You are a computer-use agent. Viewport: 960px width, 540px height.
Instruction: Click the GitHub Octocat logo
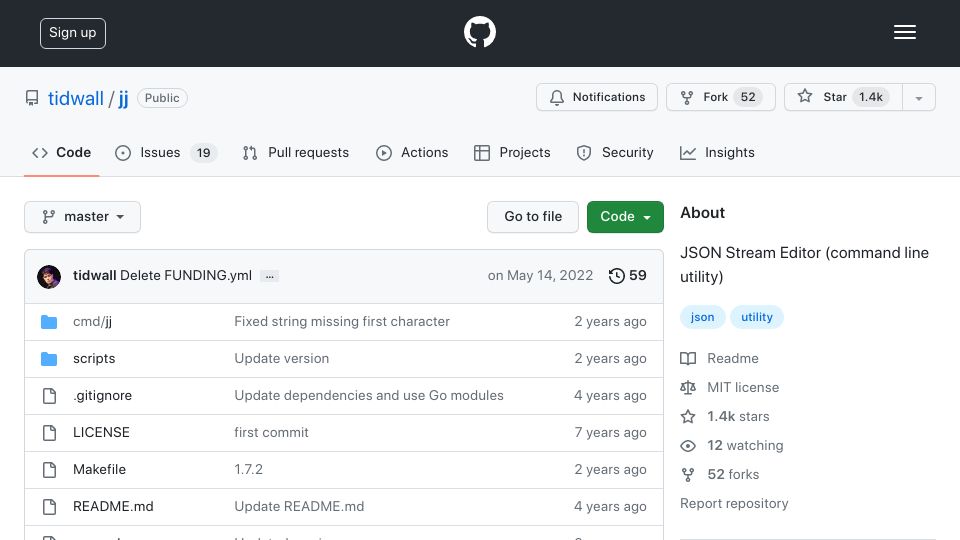coord(479,32)
